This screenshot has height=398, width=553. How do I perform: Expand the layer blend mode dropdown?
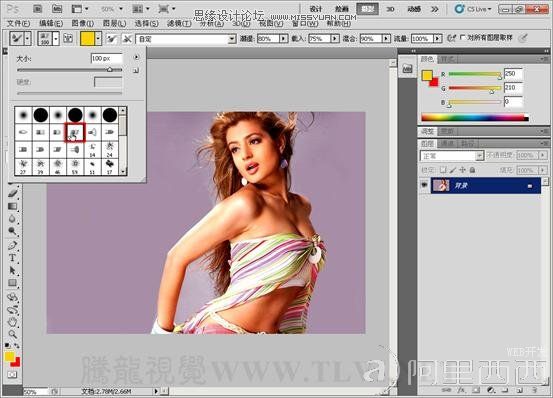pyautogui.click(x=451, y=155)
